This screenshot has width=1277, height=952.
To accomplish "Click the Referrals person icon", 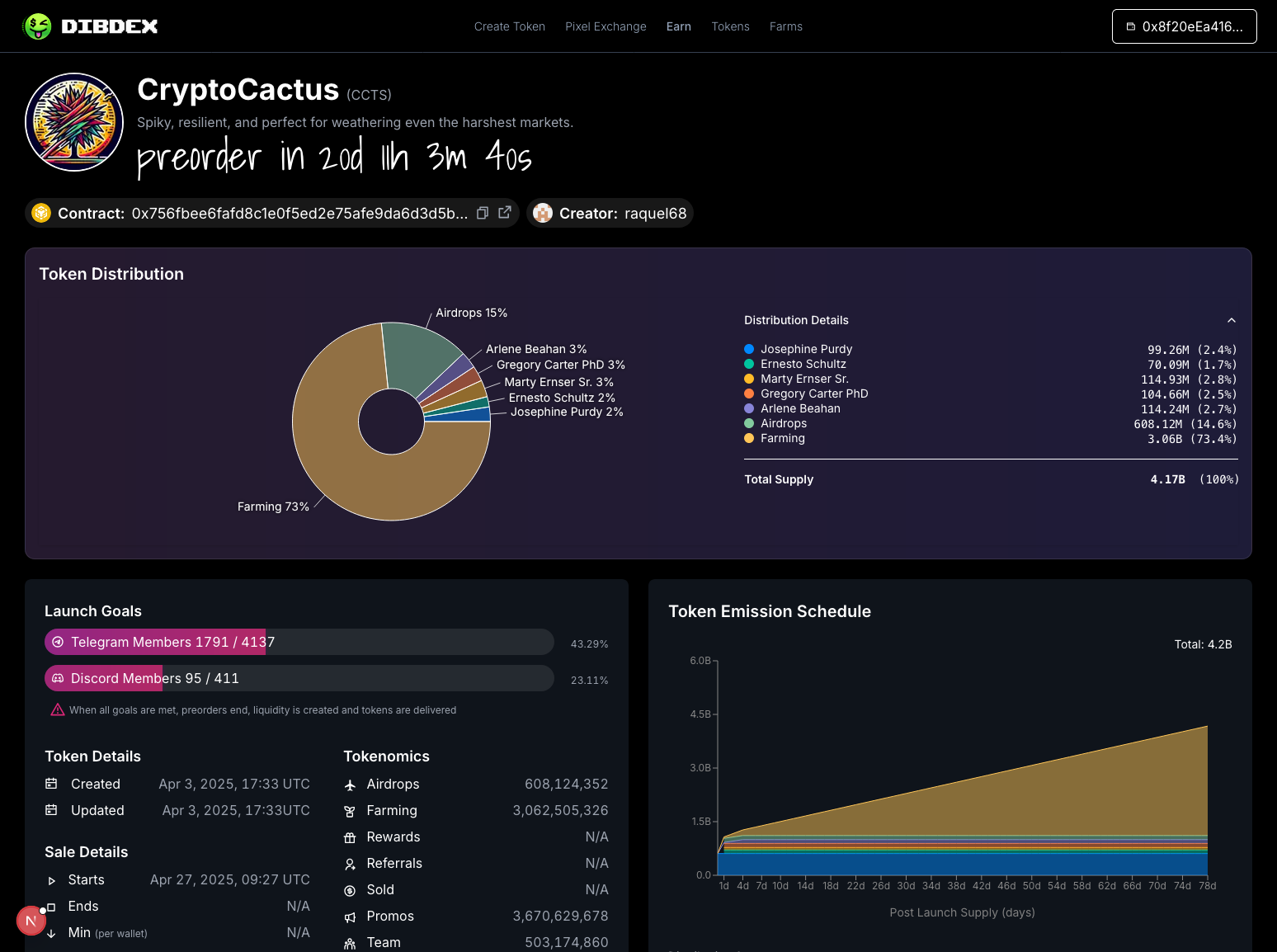I will [350, 863].
